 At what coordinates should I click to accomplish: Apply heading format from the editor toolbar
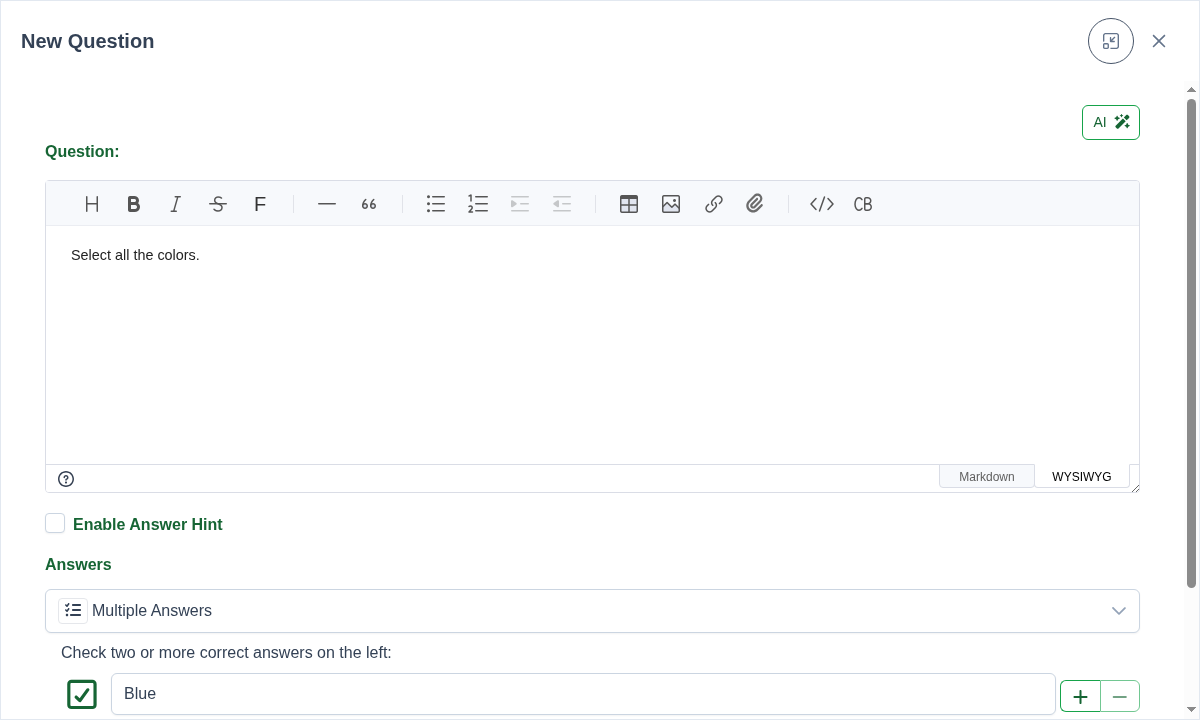(92, 204)
